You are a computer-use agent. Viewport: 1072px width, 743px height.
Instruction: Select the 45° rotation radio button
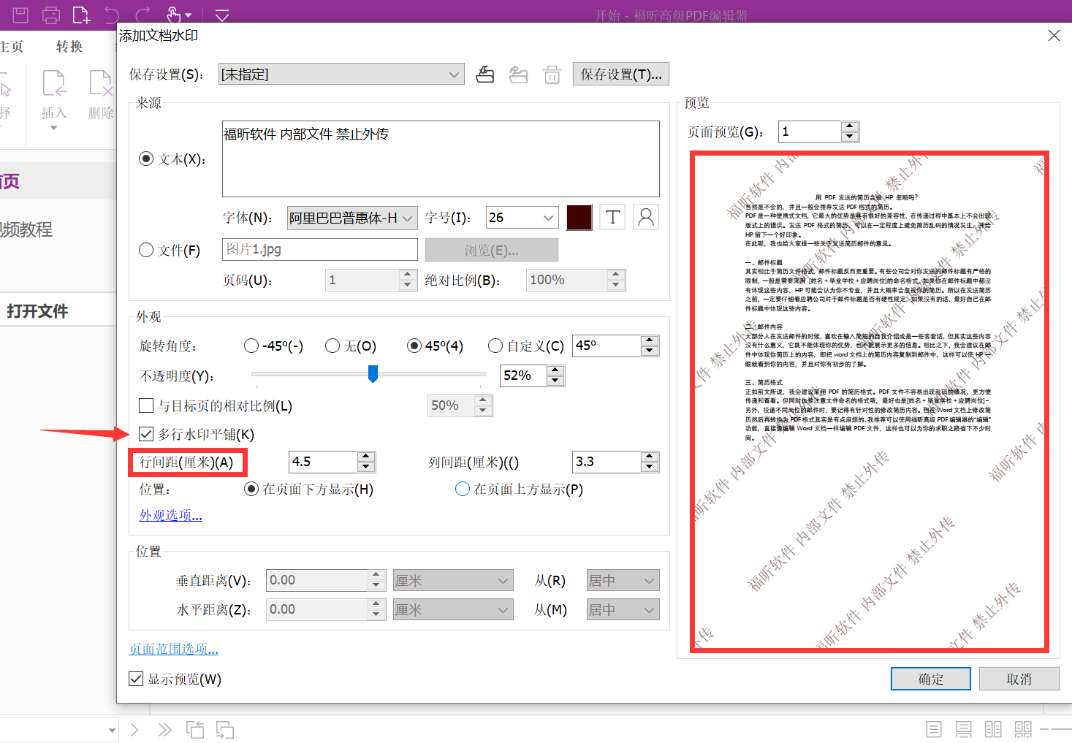pos(414,346)
